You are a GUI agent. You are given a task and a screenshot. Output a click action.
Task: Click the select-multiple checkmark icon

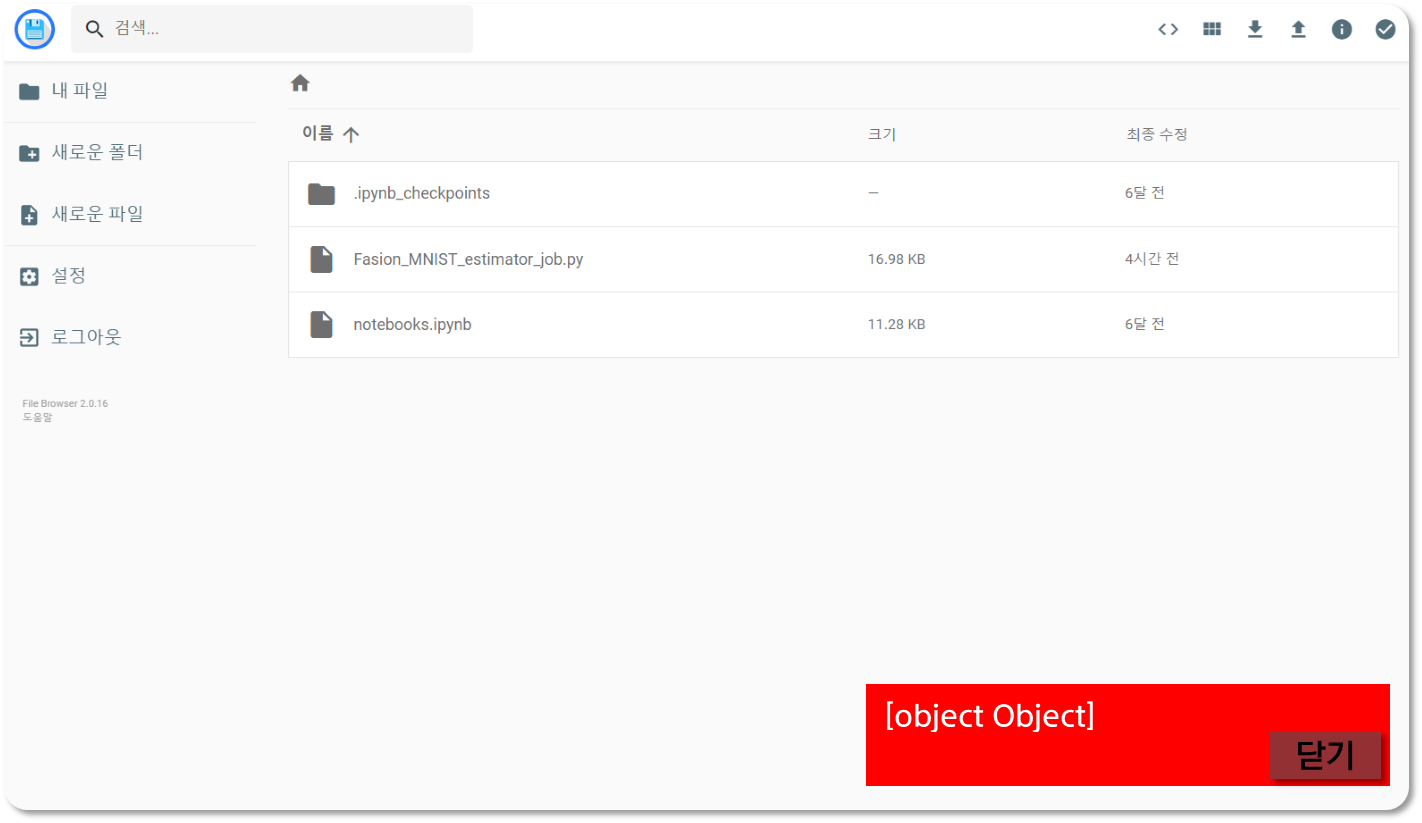click(1385, 29)
